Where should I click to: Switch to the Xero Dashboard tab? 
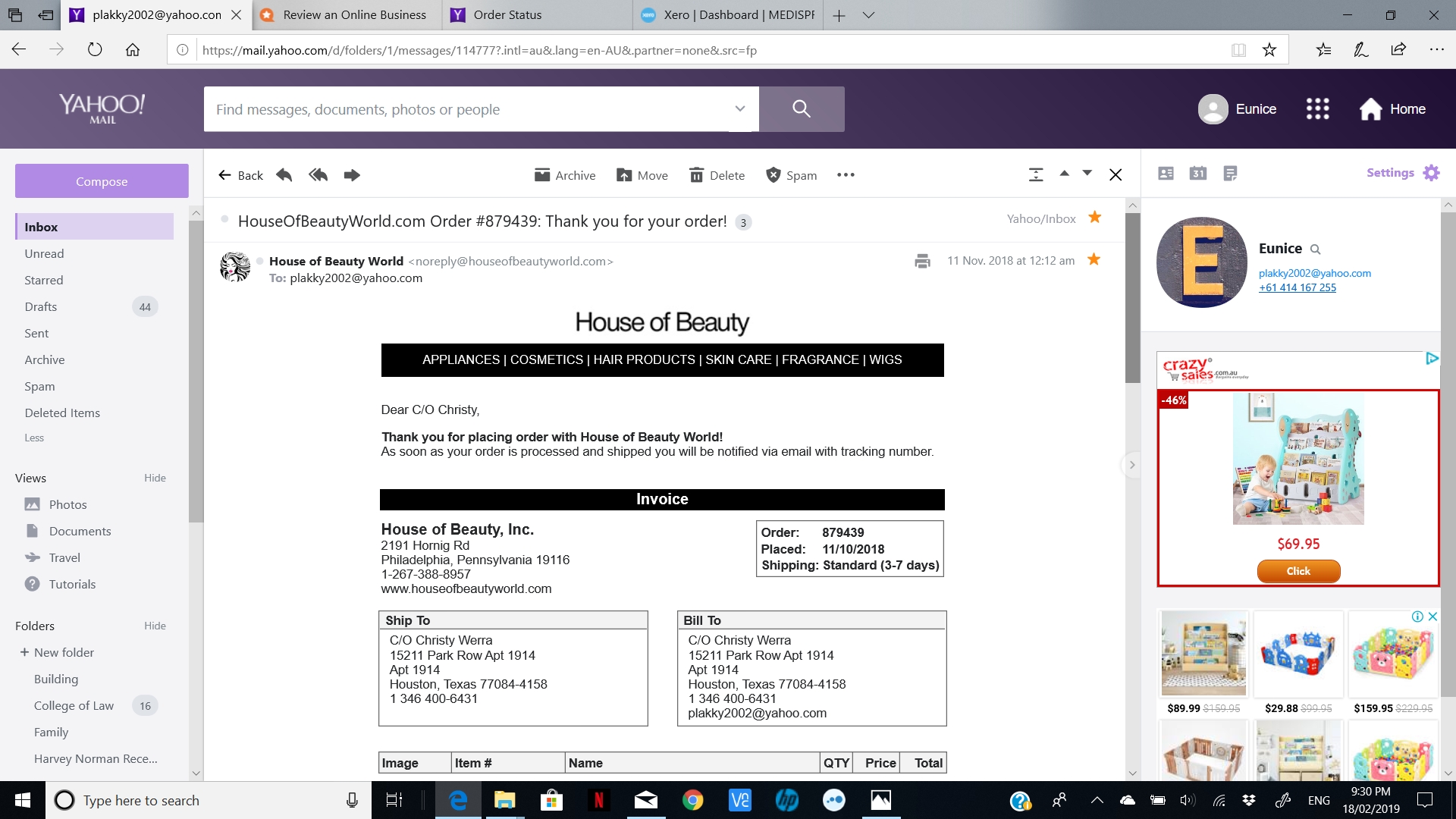[x=726, y=14]
